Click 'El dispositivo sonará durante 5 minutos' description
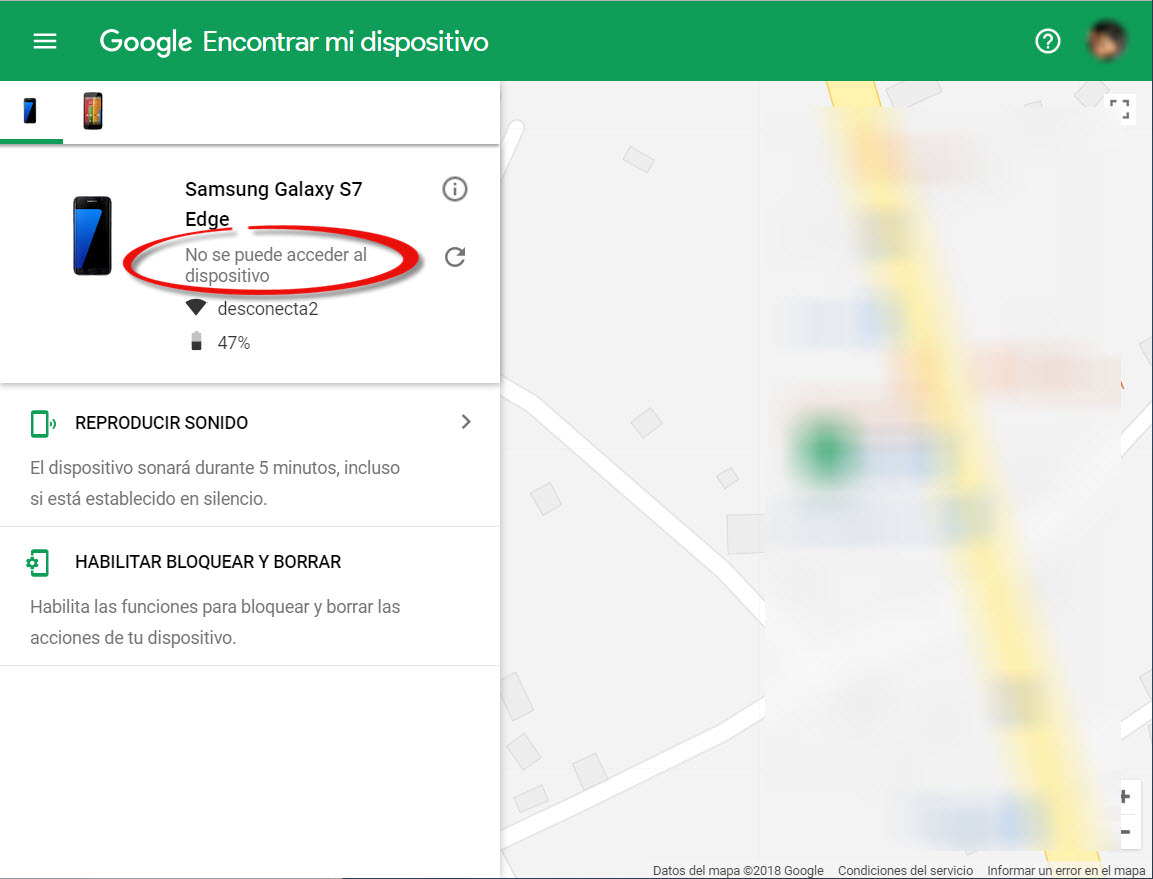Viewport: 1153px width, 879px height. coord(215,483)
